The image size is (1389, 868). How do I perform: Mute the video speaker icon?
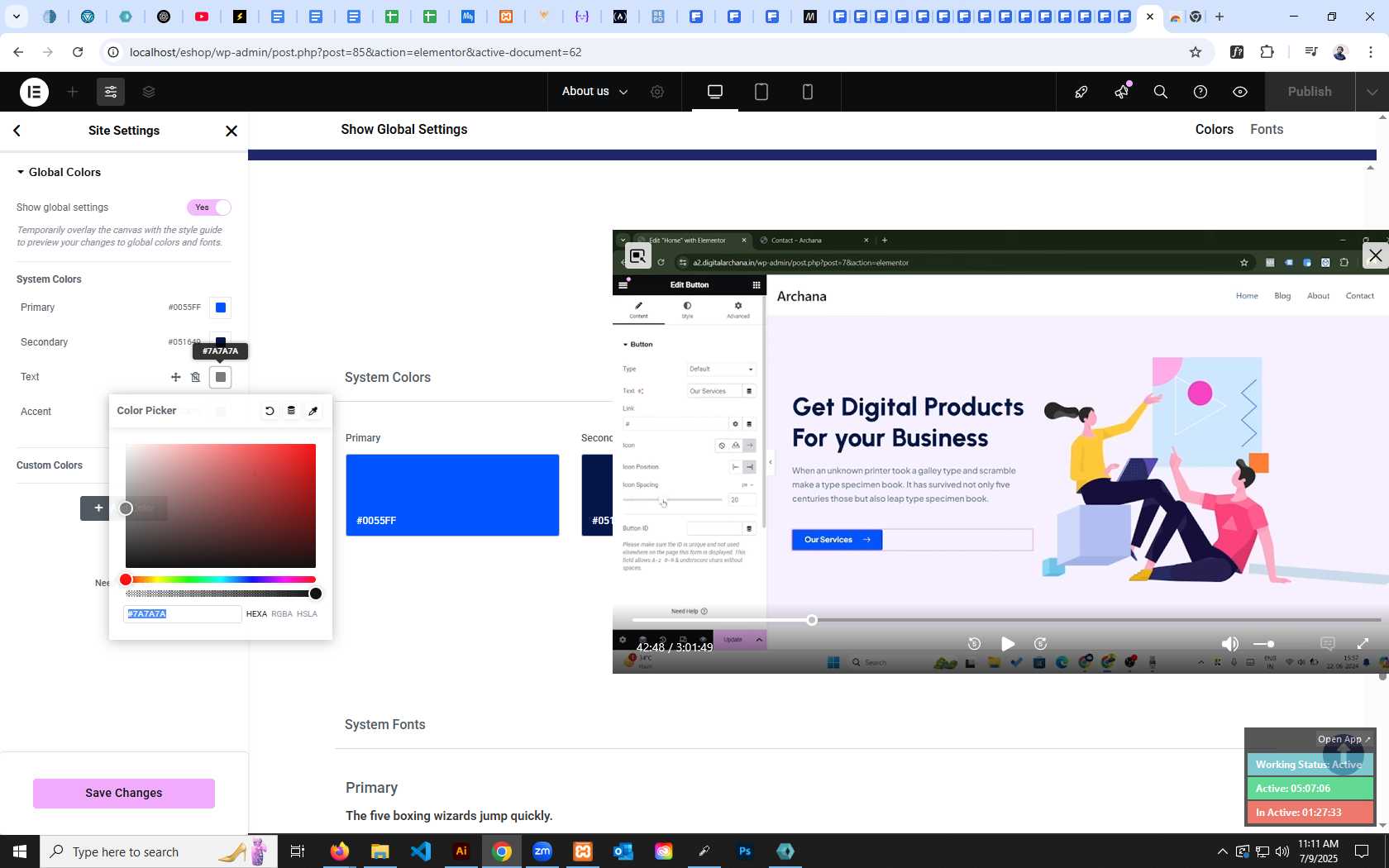(x=1230, y=644)
